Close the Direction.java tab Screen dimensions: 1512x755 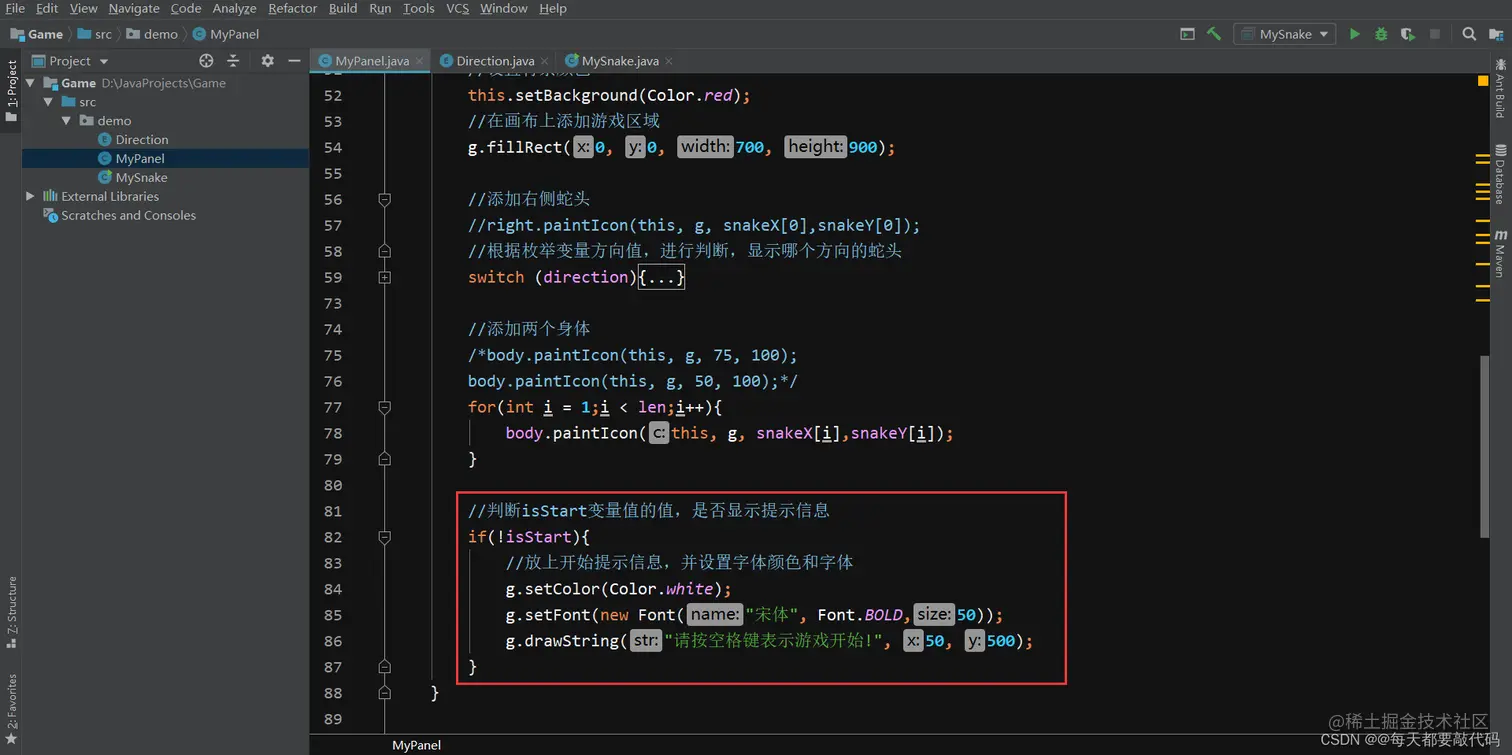click(x=545, y=61)
